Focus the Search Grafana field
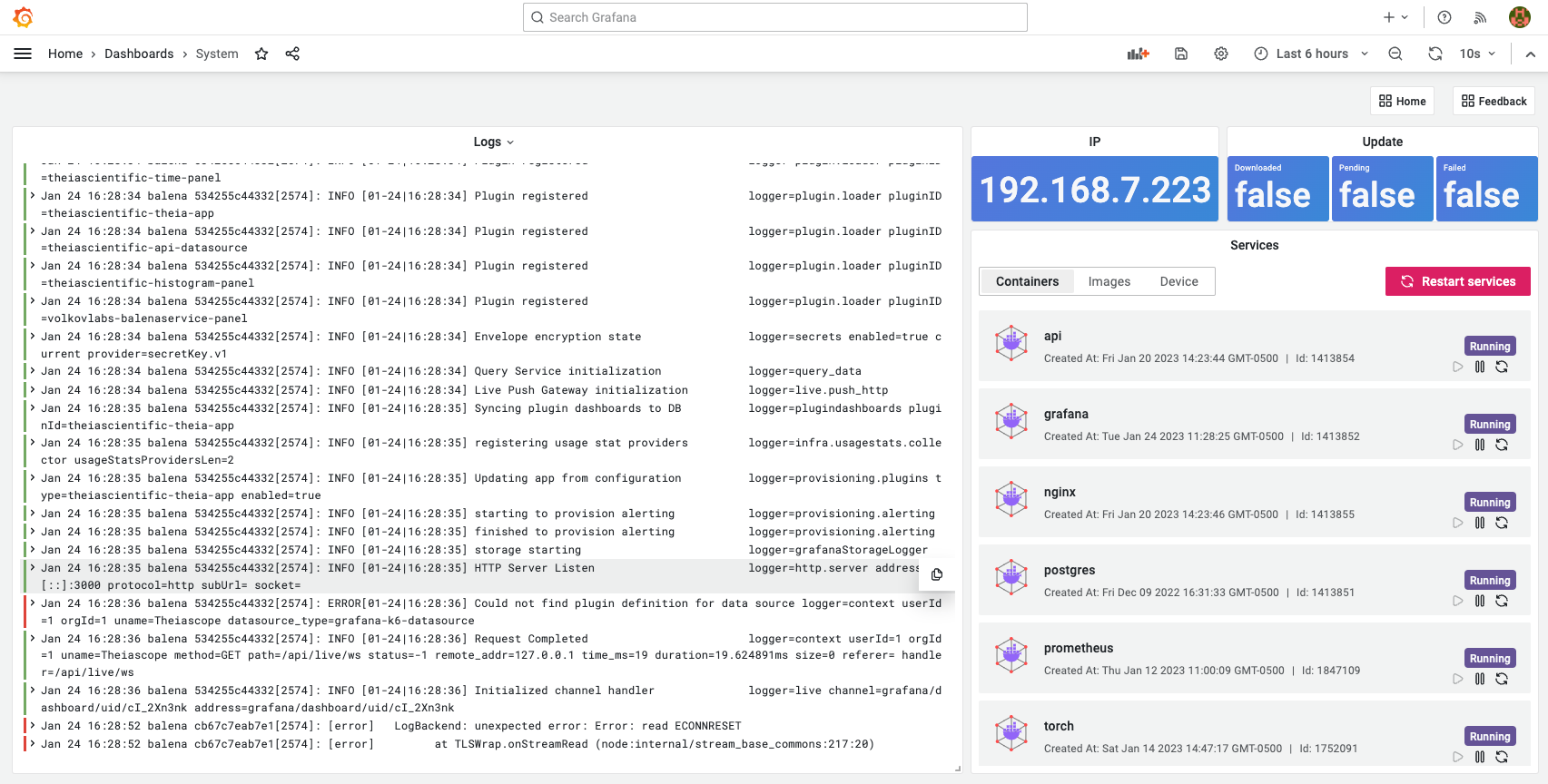Image resolution: width=1548 pixels, height=784 pixels. tap(774, 17)
